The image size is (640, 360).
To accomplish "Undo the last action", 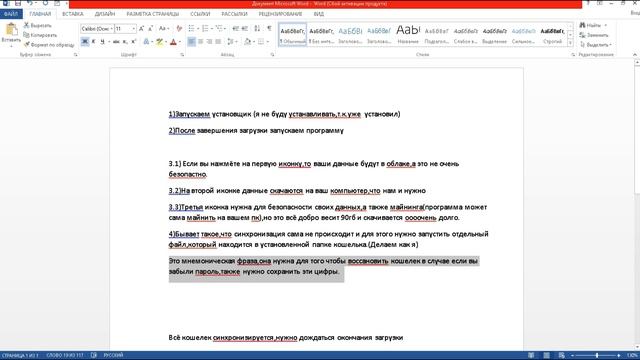I will click(x=30, y=3).
